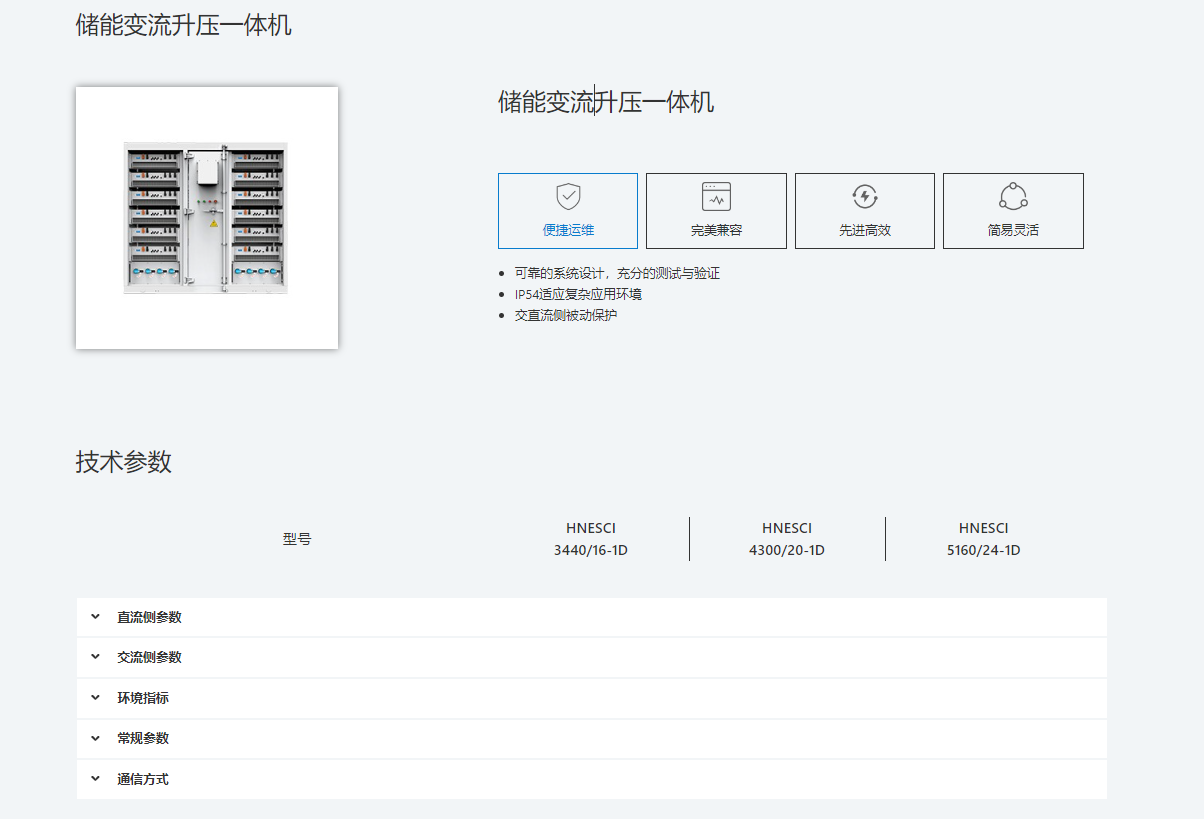
Task: Toggle the 环境指标 chevron arrow
Action: 96,698
